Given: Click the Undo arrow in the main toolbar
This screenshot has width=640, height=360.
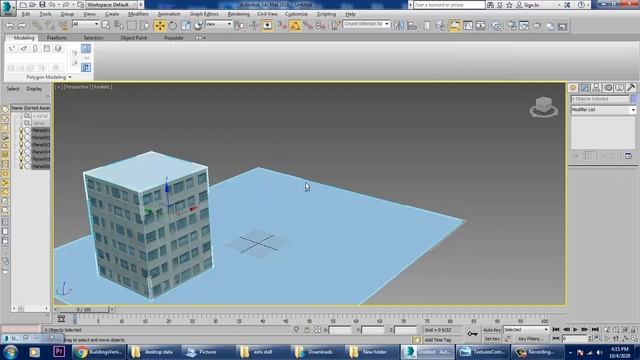Looking at the screenshot, I should coord(10,26).
